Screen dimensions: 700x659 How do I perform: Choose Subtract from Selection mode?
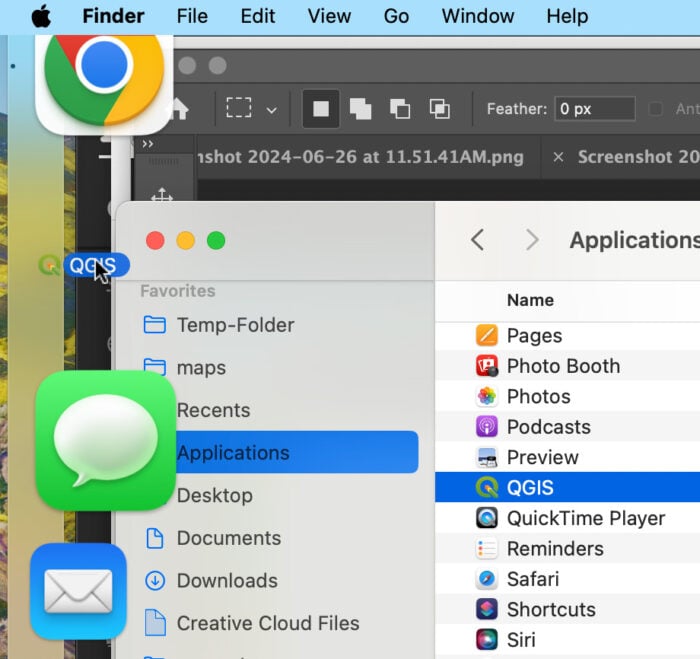(400, 109)
